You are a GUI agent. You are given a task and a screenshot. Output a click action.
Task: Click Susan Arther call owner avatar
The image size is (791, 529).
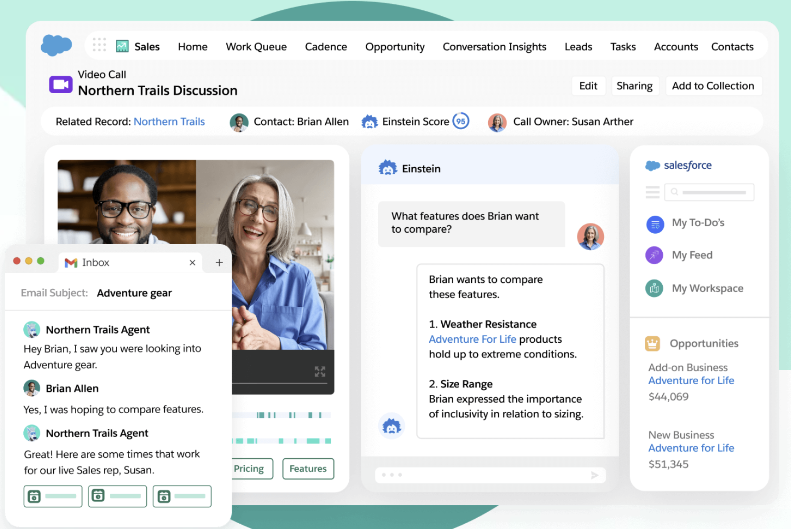(x=497, y=122)
